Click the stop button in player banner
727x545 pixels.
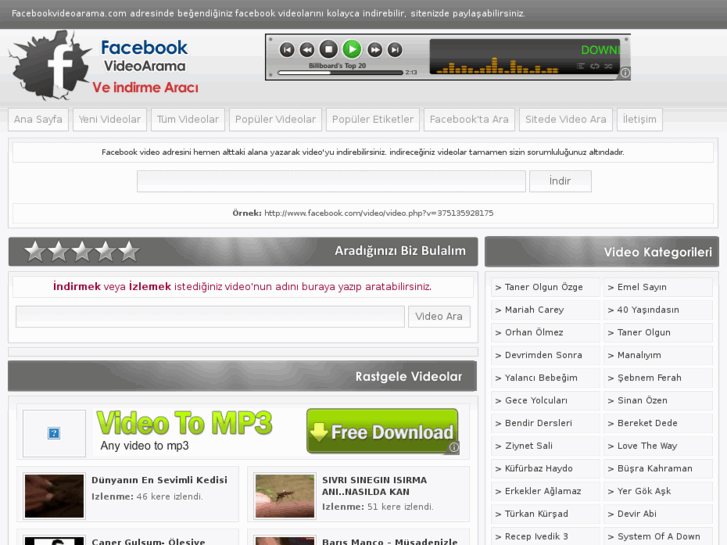point(329,49)
